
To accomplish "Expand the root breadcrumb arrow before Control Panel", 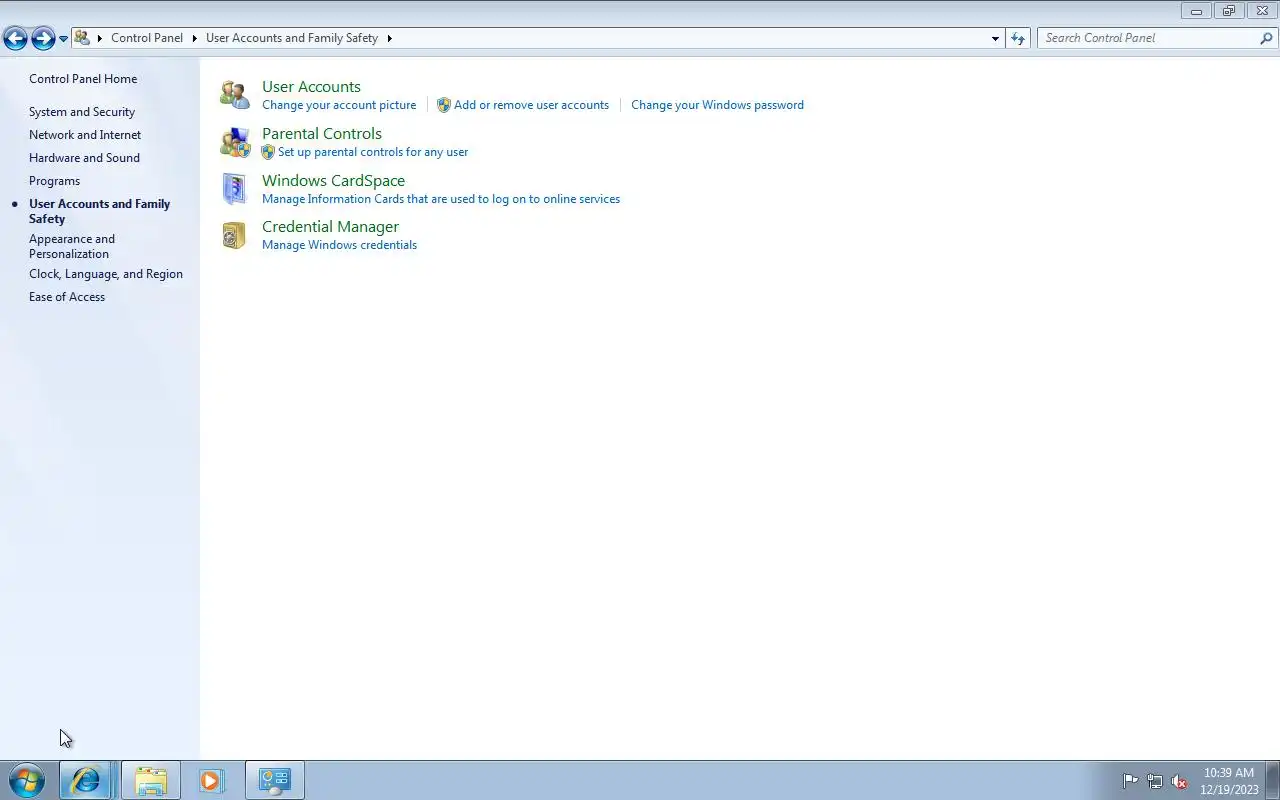I will (99, 38).
